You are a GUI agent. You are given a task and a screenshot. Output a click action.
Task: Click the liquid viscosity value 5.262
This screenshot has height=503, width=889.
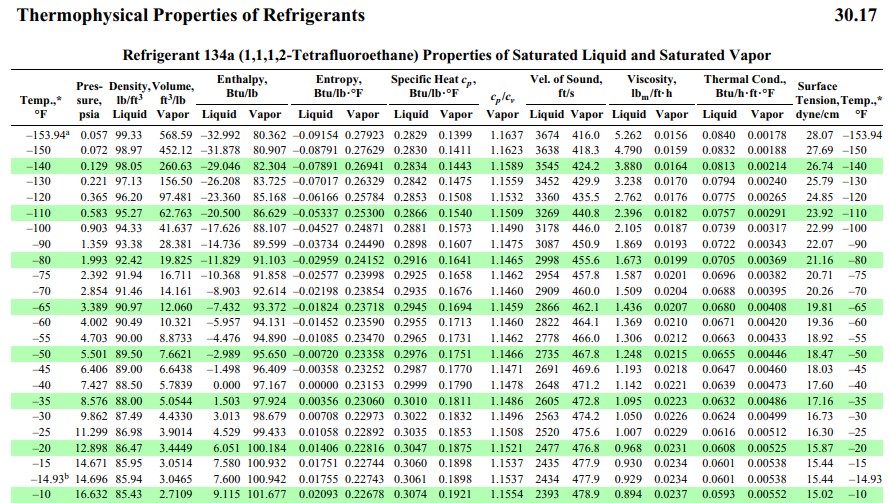click(628, 135)
